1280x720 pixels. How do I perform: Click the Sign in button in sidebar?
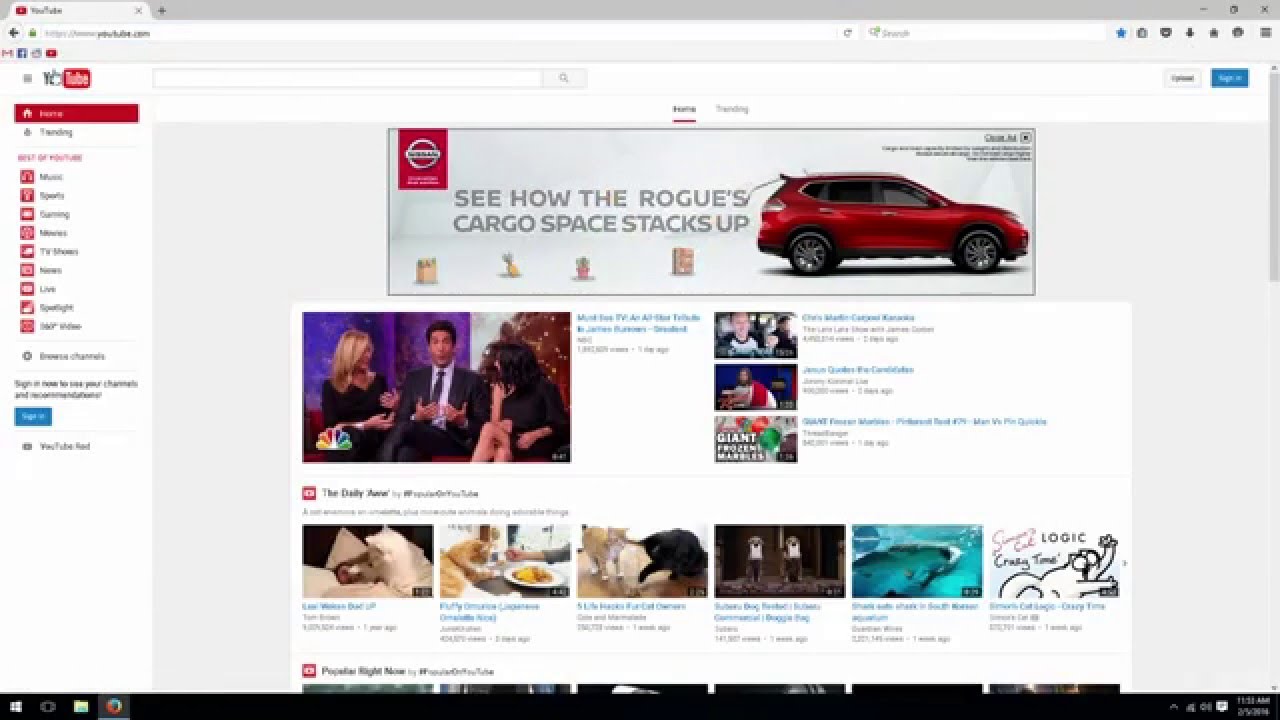pyautogui.click(x=33, y=416)
